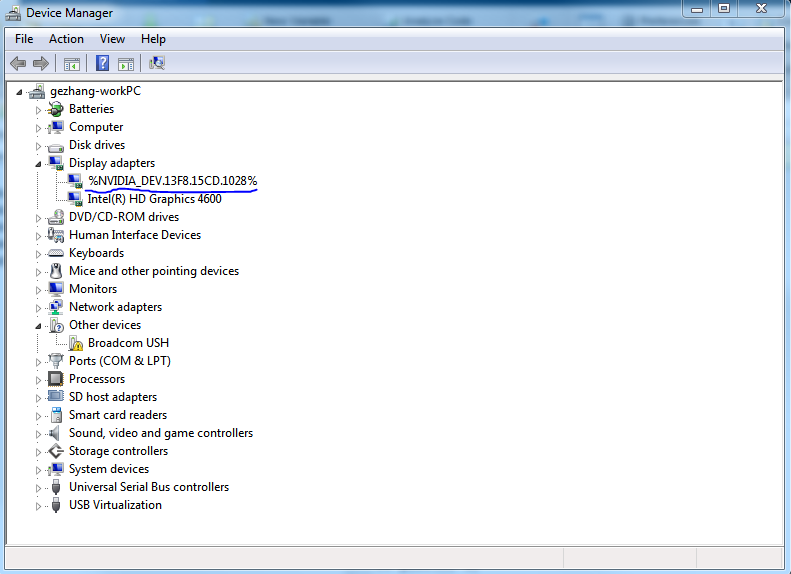Expand the Network adapters node
The width and height of the screenshot is (791, 574).
(x=38, y=308)
